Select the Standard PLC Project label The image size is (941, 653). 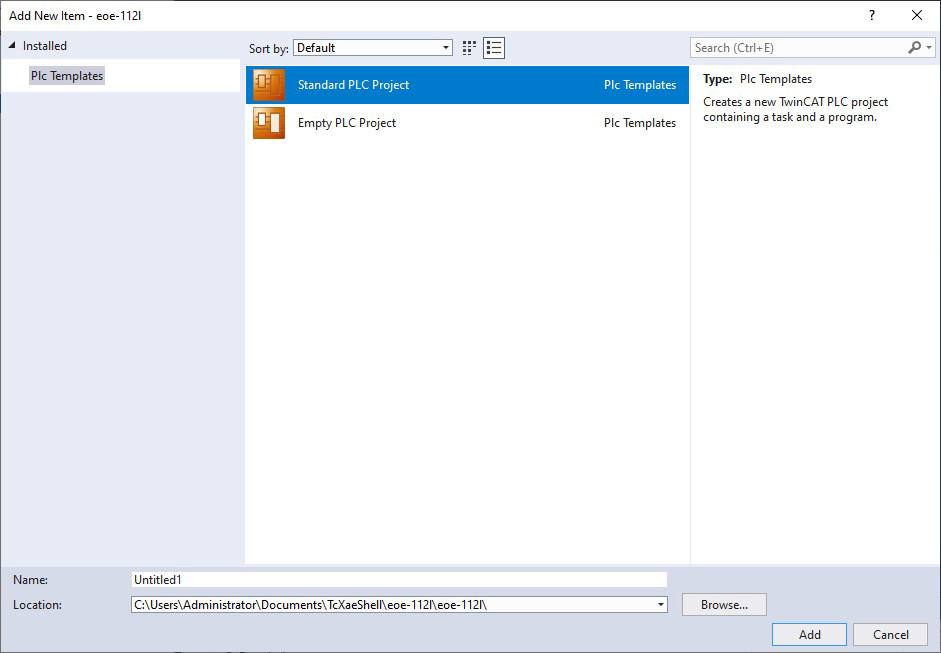[x=353, y=85]
